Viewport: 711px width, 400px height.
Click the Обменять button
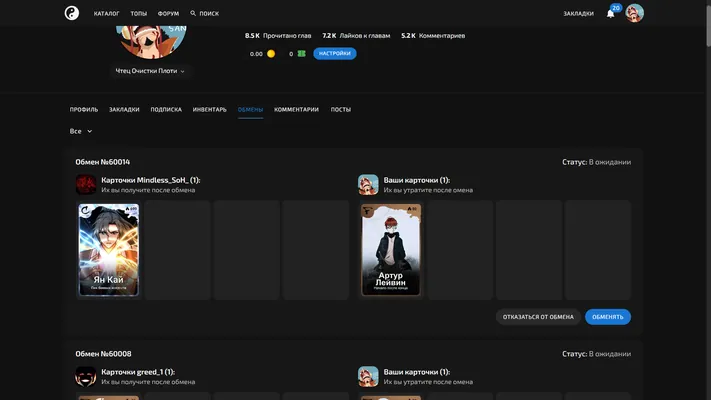pos(608,317)
